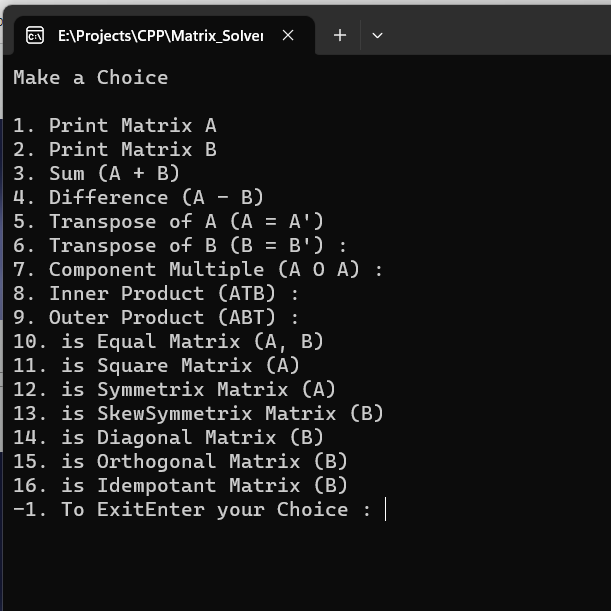
Task: Open a new terminal tab with plus
Action: click(340, 35)
